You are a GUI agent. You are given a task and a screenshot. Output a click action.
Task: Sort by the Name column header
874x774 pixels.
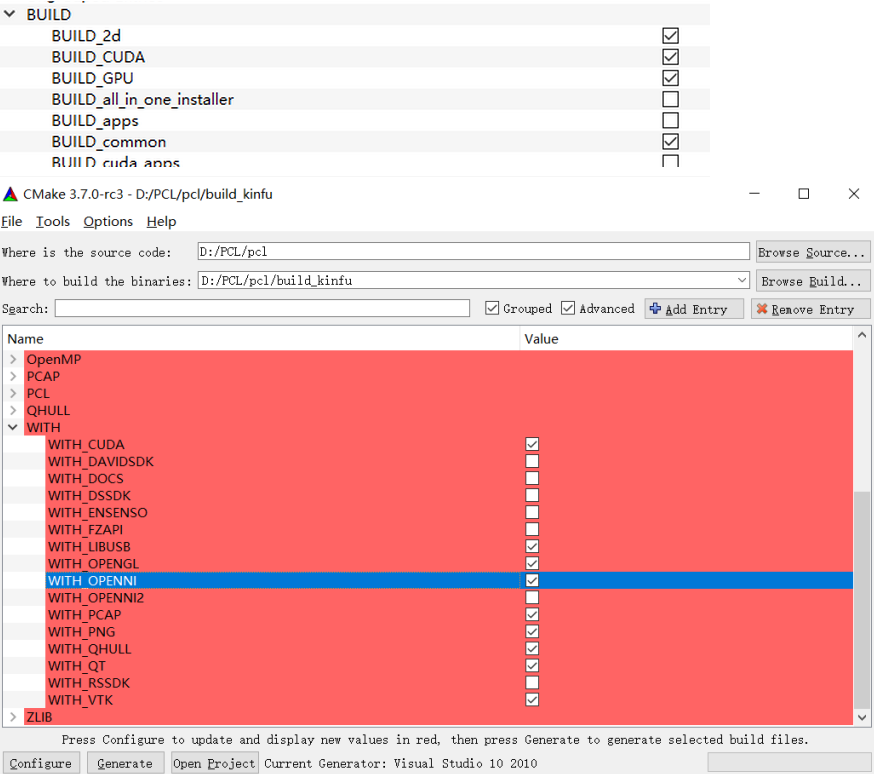(x=261, y=339)
